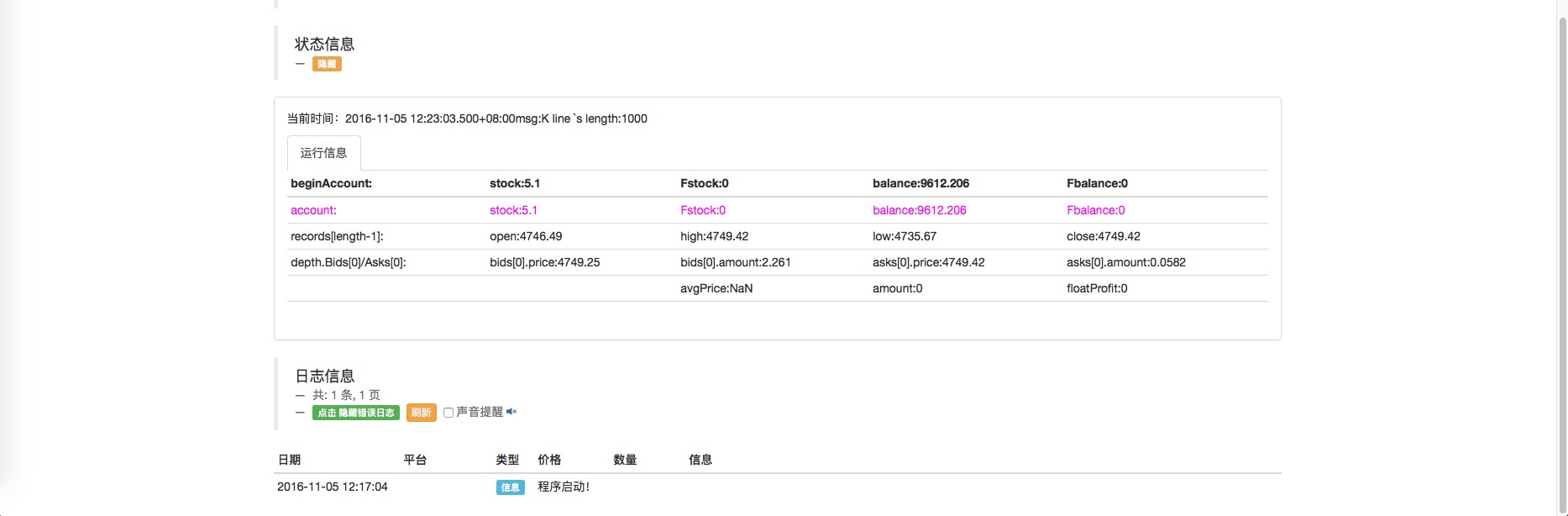
Task: Click the 价格 column header
Action: (x=549, y=460)
